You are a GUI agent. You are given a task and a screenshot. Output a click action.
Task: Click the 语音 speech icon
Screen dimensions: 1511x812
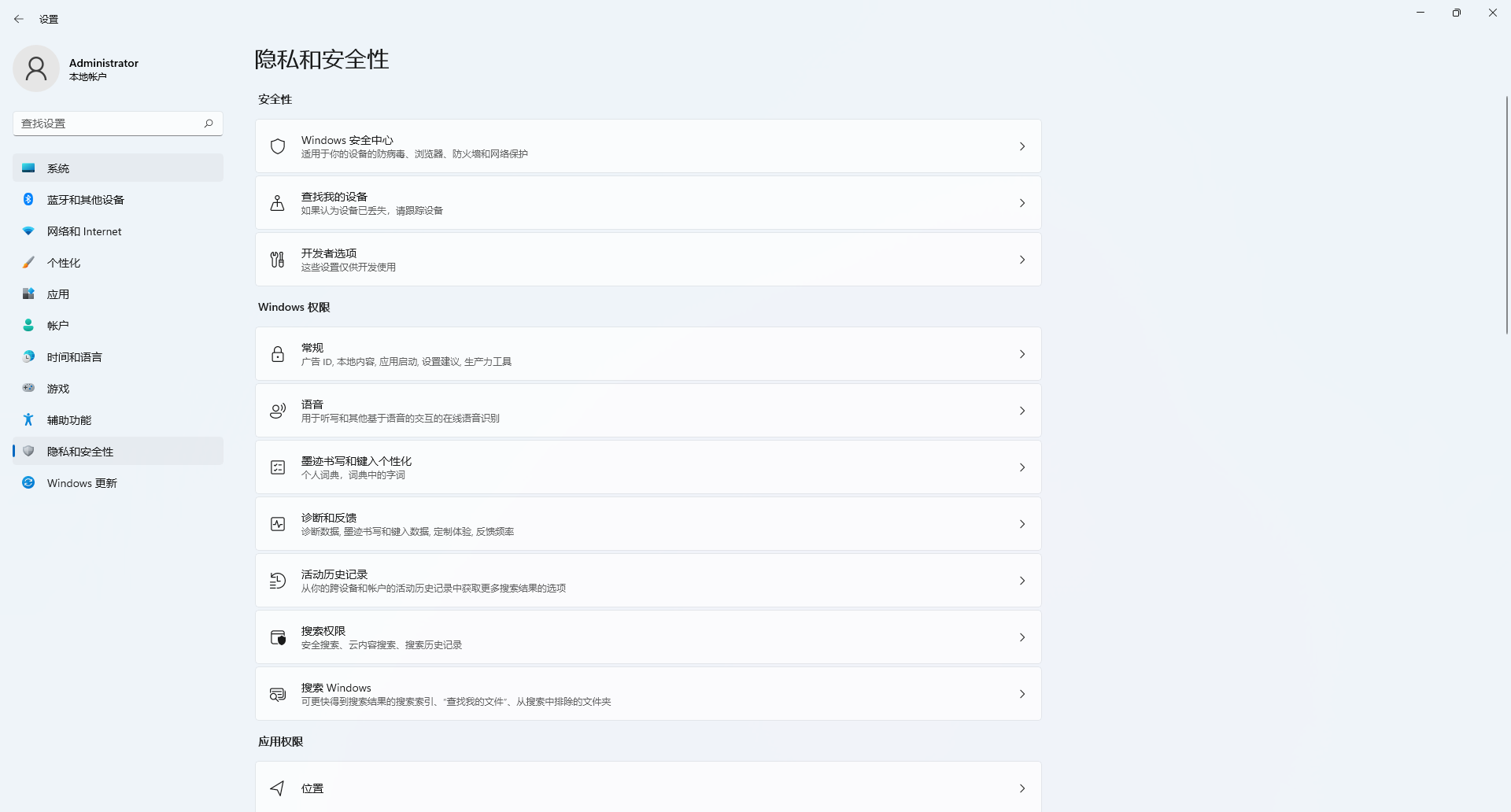tap(278, 411)
